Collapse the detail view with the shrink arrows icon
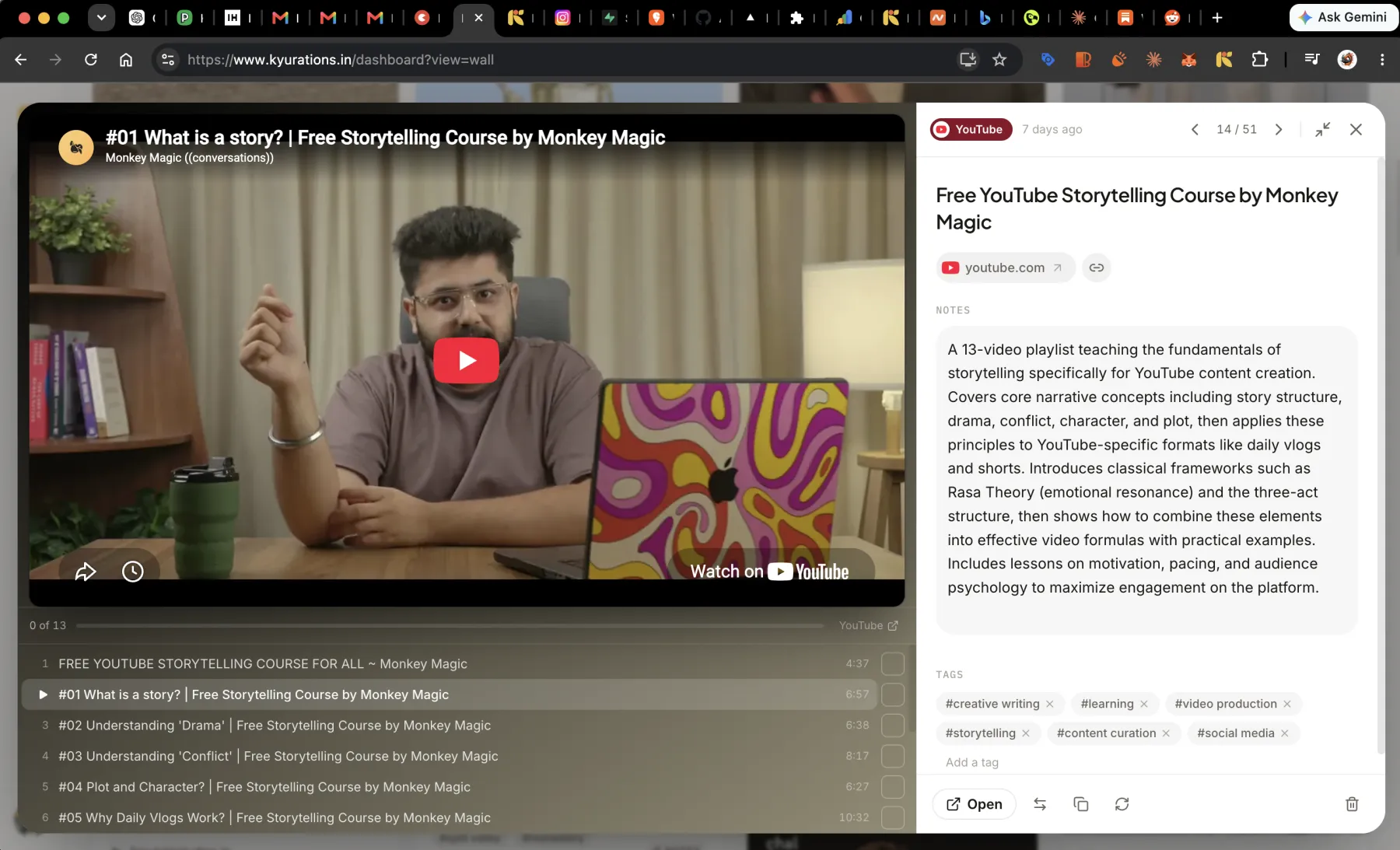This screenshot has width=1400, height=850. click(x=1322, y=129)
